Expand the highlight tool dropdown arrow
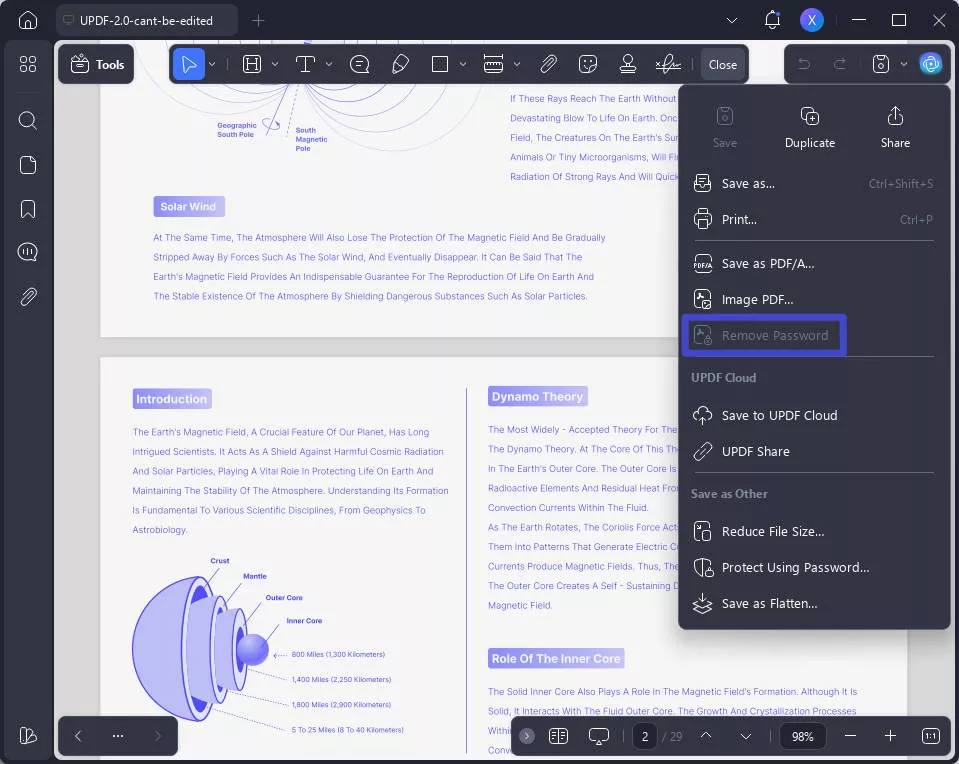 (275, 64)
